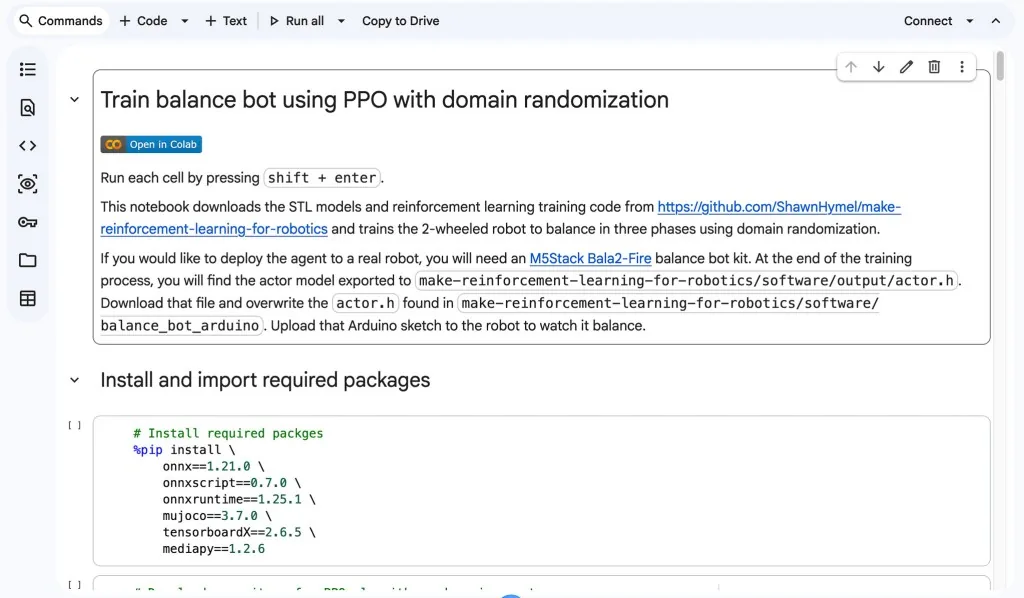Open the files folder icon
Screen dimensions: 1024x598
pyautogui.click(x=27, y=260)
